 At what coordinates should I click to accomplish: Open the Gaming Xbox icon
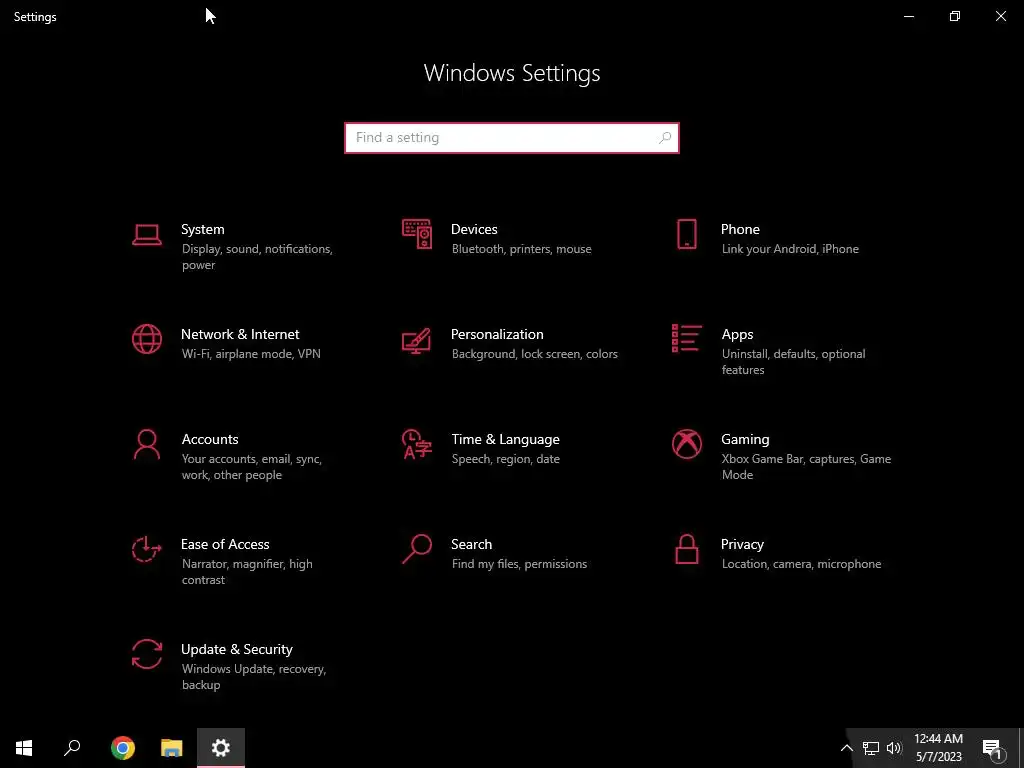pos(686,444)
